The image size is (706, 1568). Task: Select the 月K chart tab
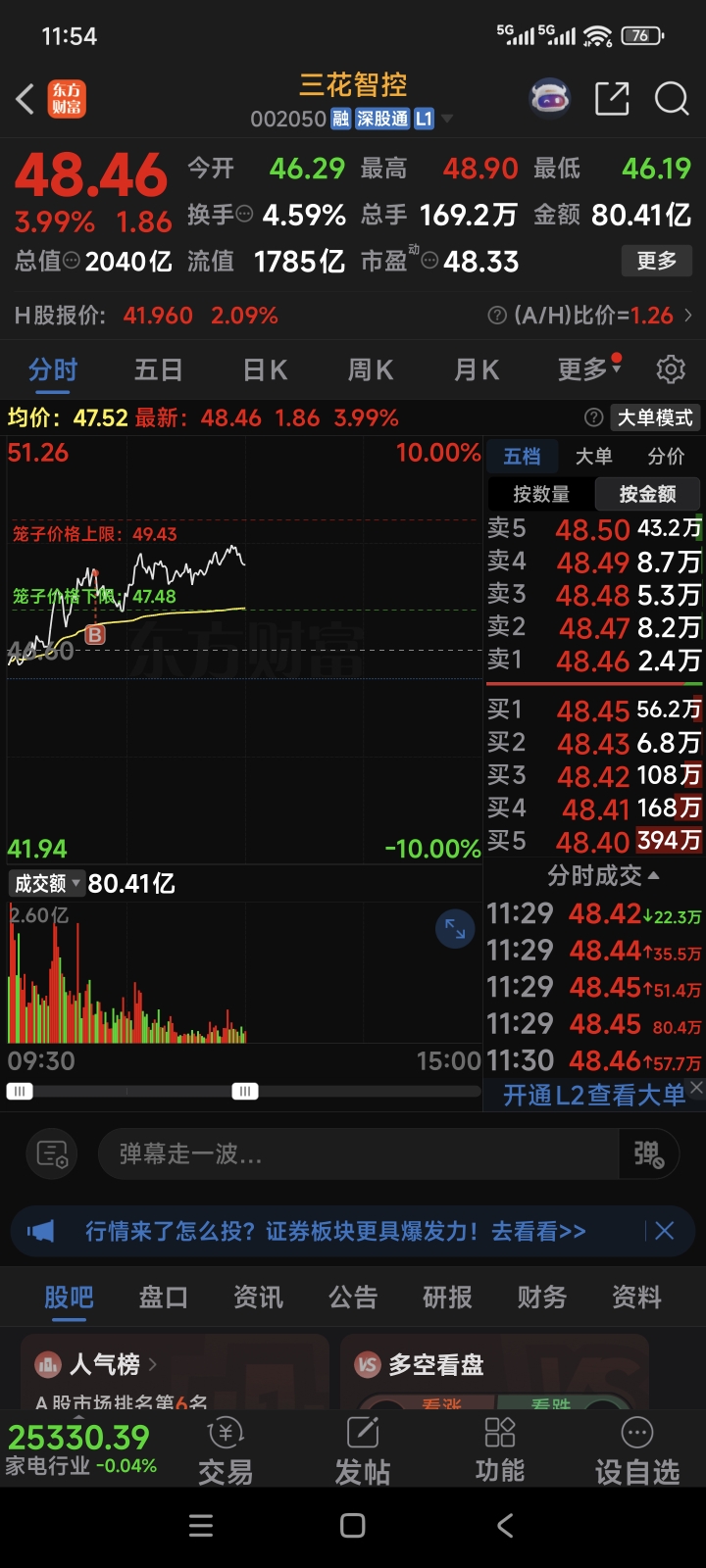tap(477, 369)
